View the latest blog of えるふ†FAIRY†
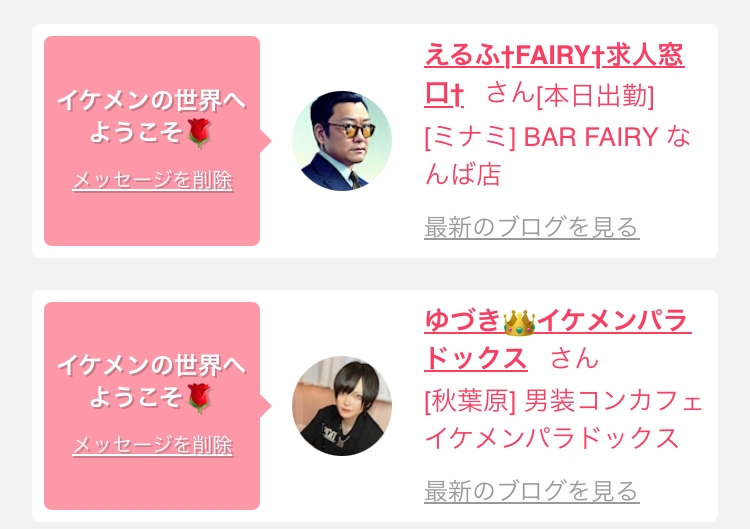Screen dimensions: 750x529 pos(531,227)
